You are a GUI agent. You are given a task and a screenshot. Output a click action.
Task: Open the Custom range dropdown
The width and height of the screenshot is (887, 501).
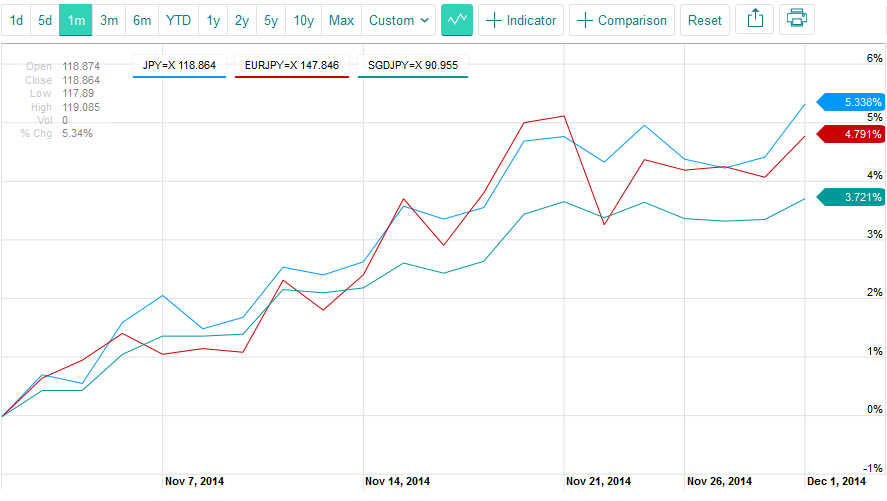click(398, 20)
